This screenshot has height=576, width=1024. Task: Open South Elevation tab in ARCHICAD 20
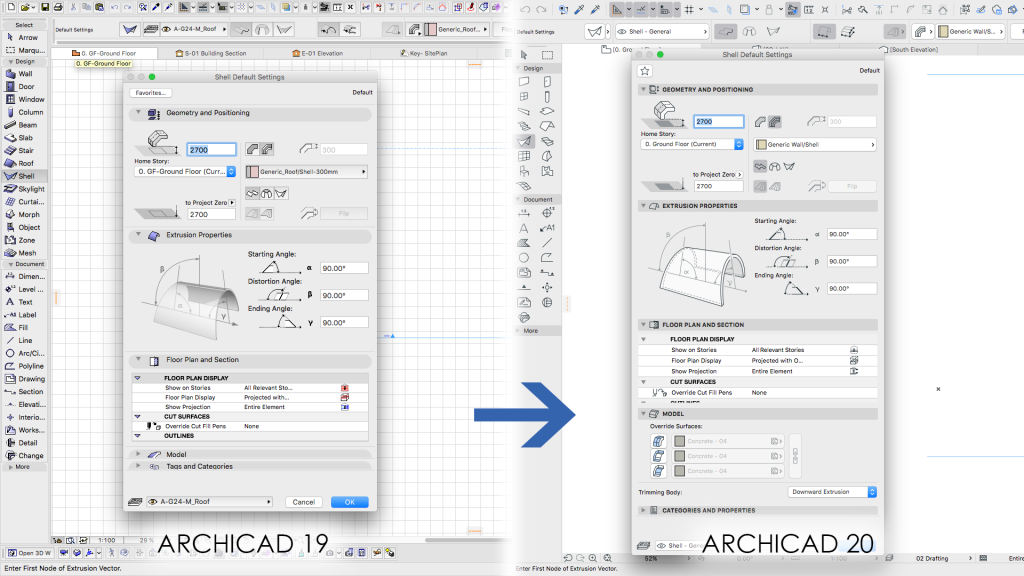pos(909,50)
